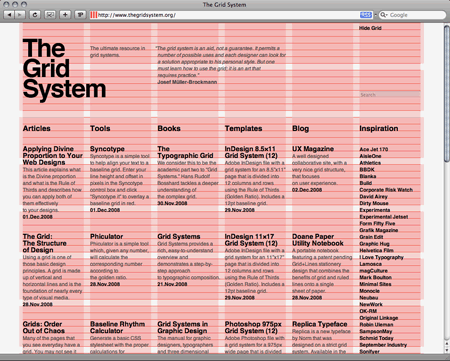The image size is (450, 361).
Task: Open Athletics inspiration link
Action: click(370, 163)
